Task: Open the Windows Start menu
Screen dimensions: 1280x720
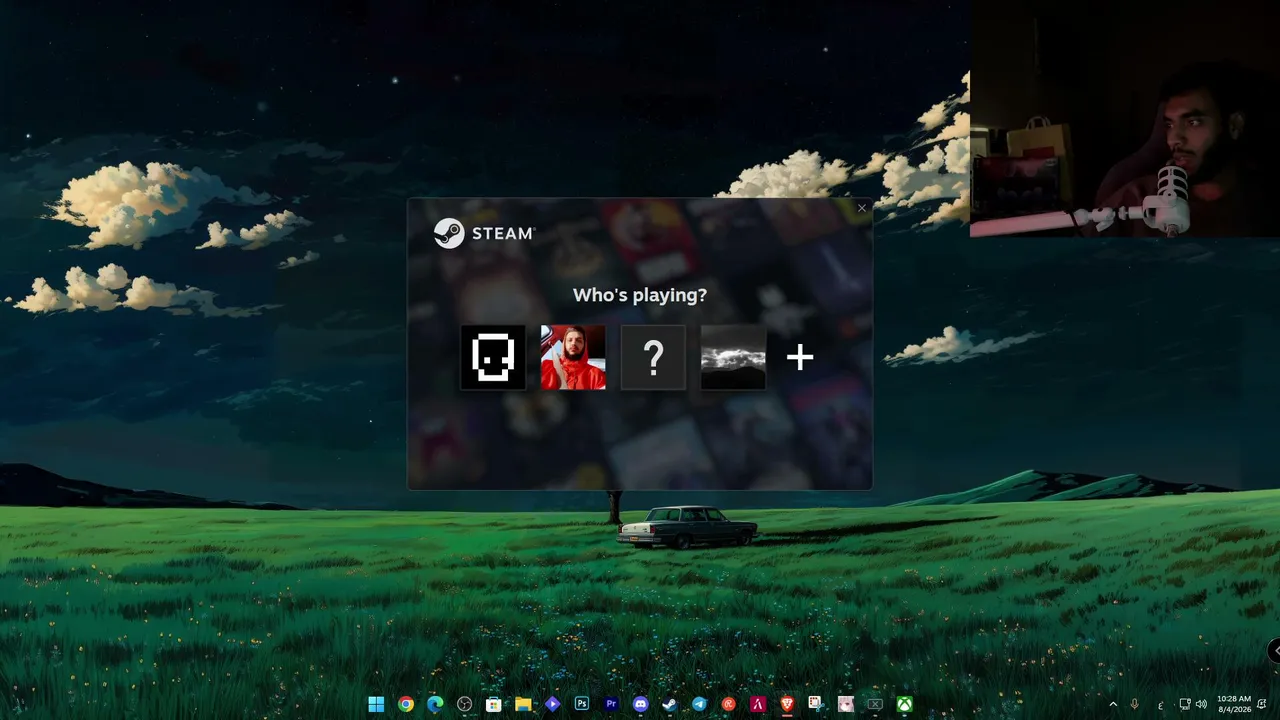Action: coord(376,704)
